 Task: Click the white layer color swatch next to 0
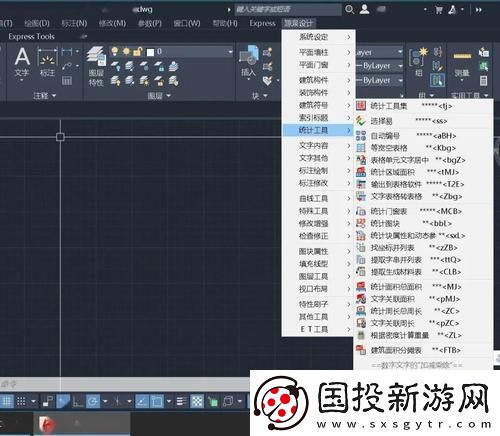tap(150, 52)
